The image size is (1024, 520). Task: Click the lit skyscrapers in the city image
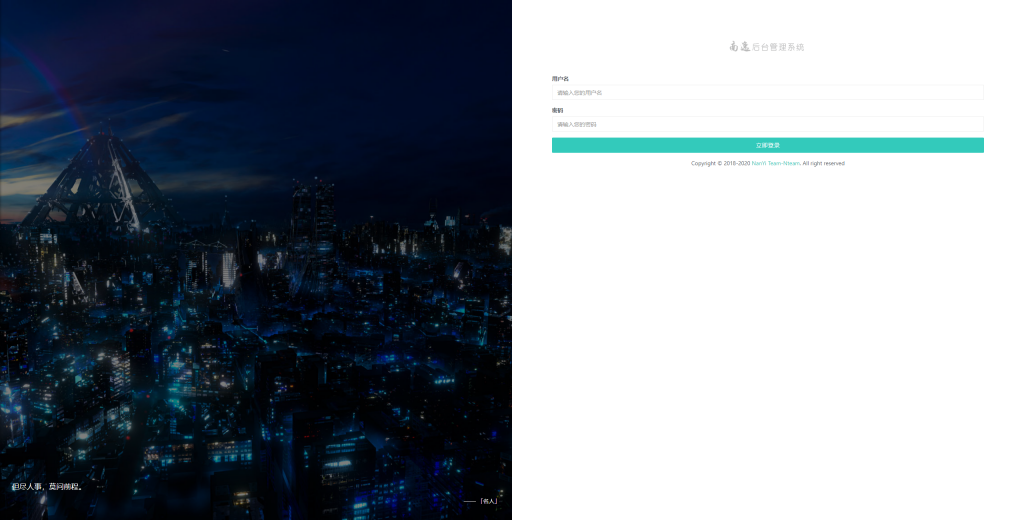click(x=228, y=265)
